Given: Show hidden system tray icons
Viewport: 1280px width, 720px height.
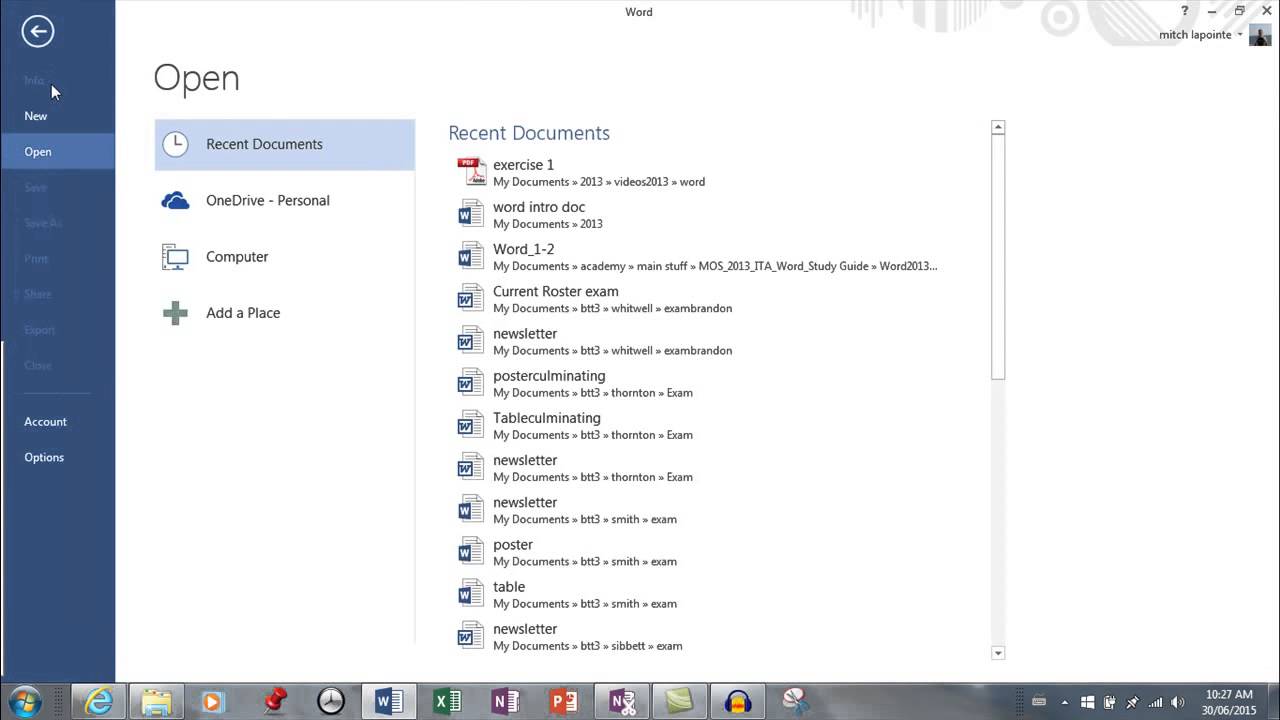Looking at the screenshot, I should point(1064,703).
